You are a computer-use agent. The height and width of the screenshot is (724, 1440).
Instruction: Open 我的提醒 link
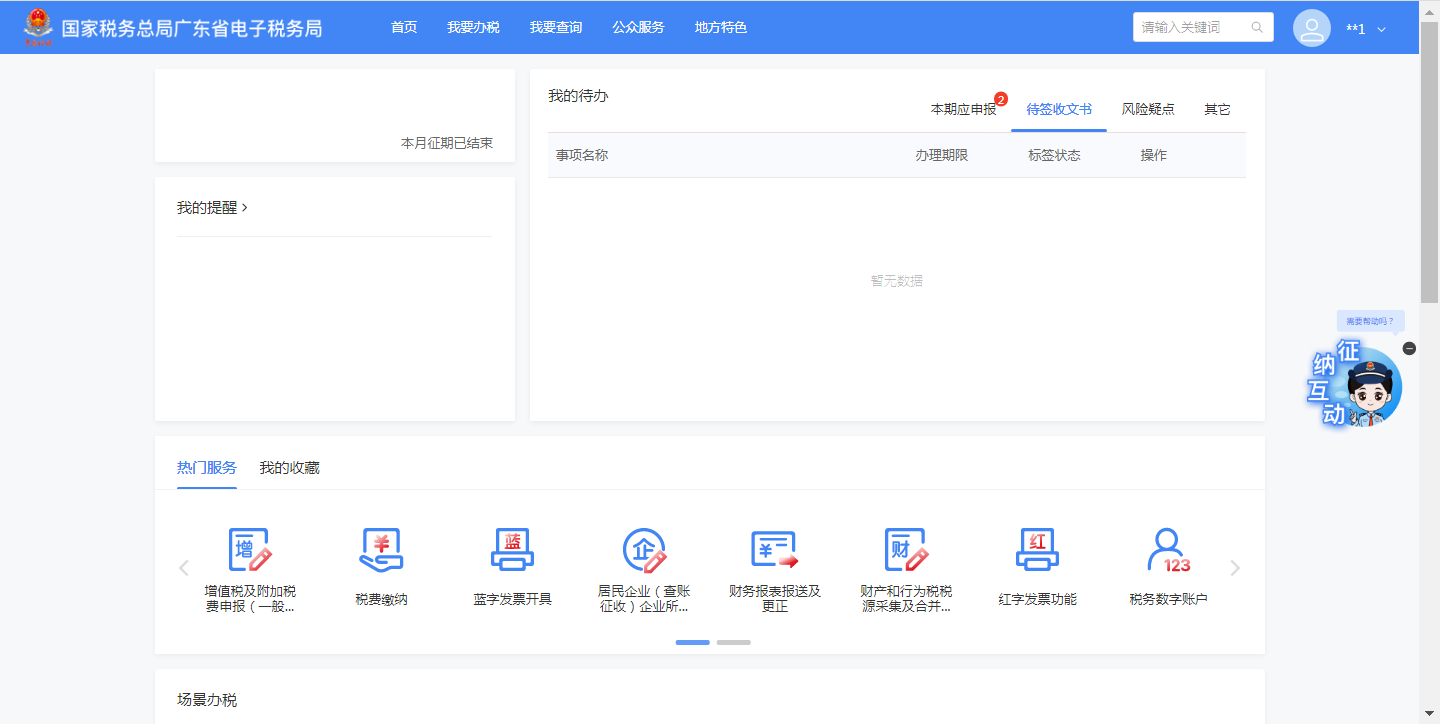[x=212, y=208]
